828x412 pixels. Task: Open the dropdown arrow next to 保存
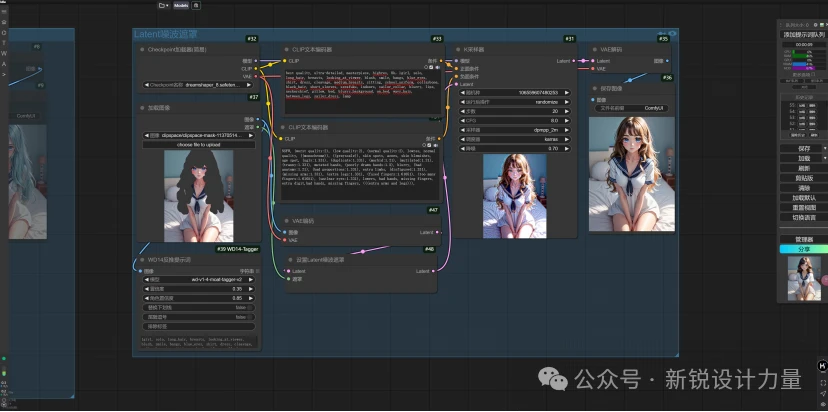point(825,148)
